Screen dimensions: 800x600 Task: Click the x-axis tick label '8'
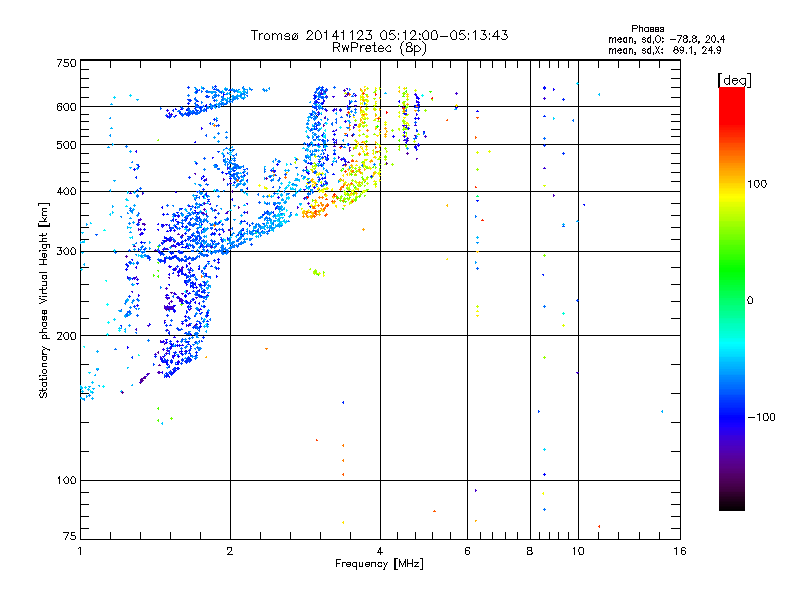tap(530, 551)
